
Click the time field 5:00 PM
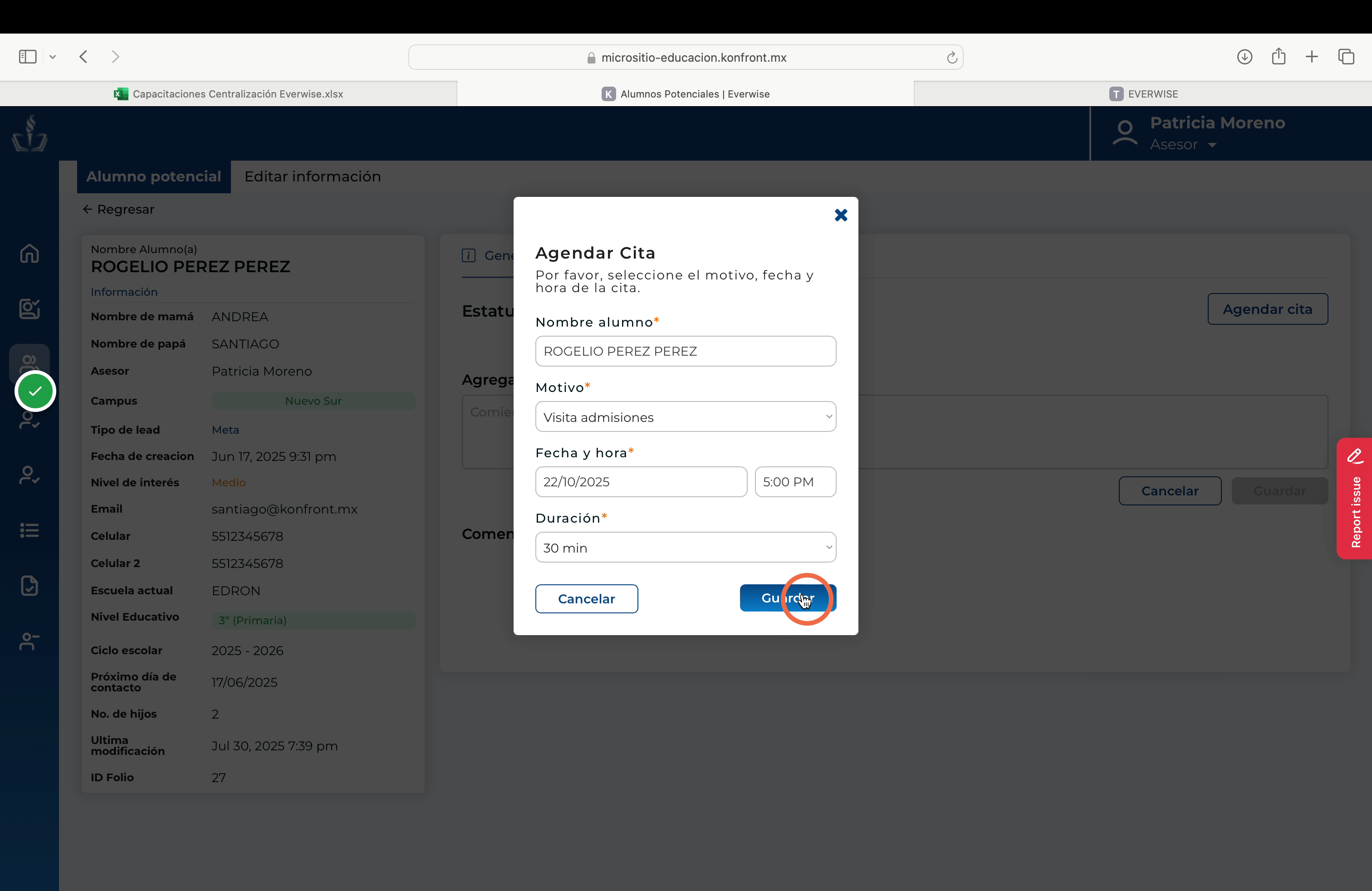click(x=795, y=482)
